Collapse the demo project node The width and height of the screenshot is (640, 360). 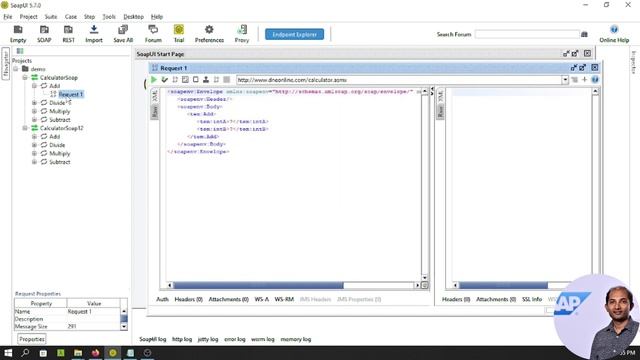point(16,69)
